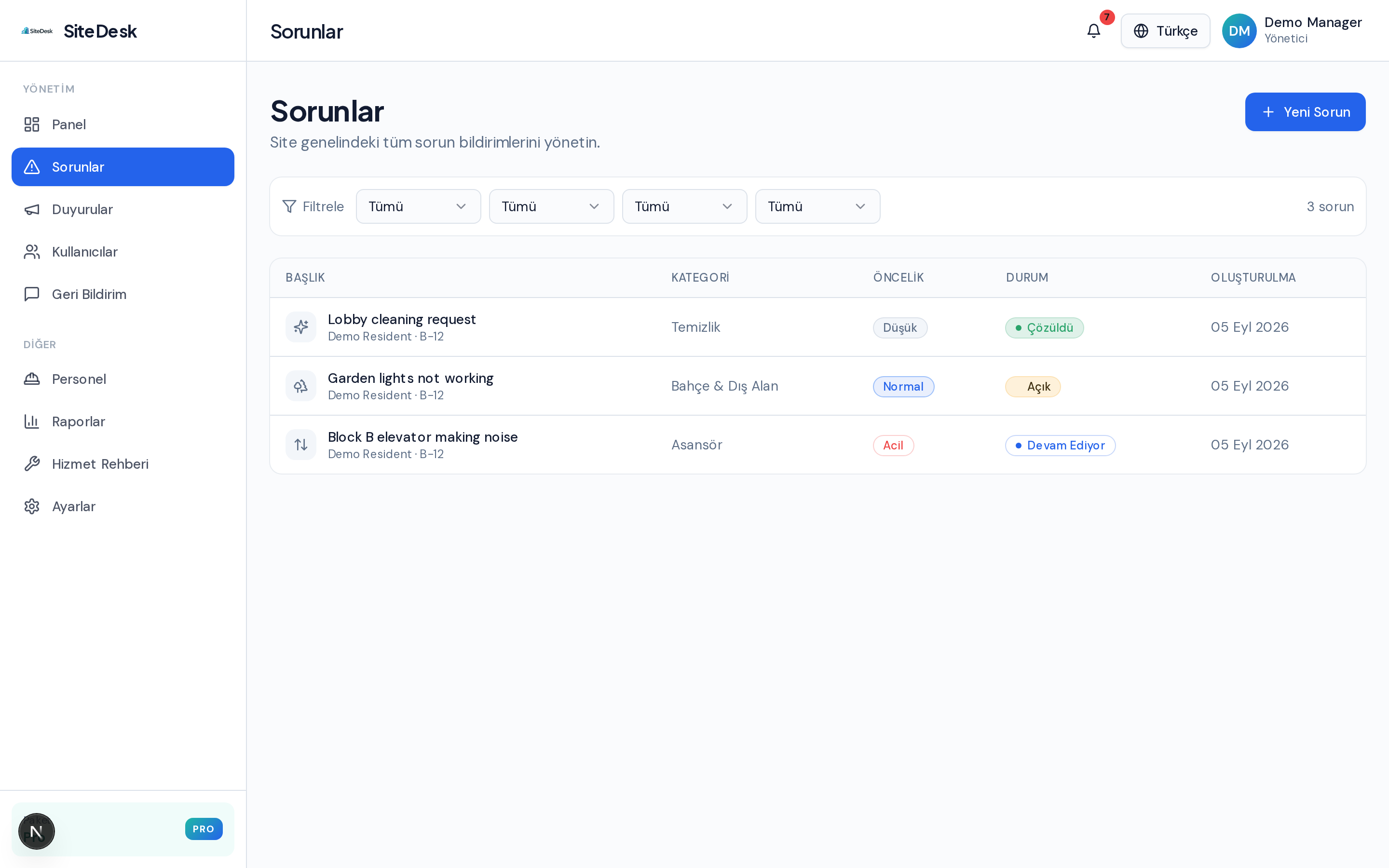This screenshot has width=1389, height=868.
Task: Click the cleaning sparkles issue icon
Action: (x=301, y=327)
